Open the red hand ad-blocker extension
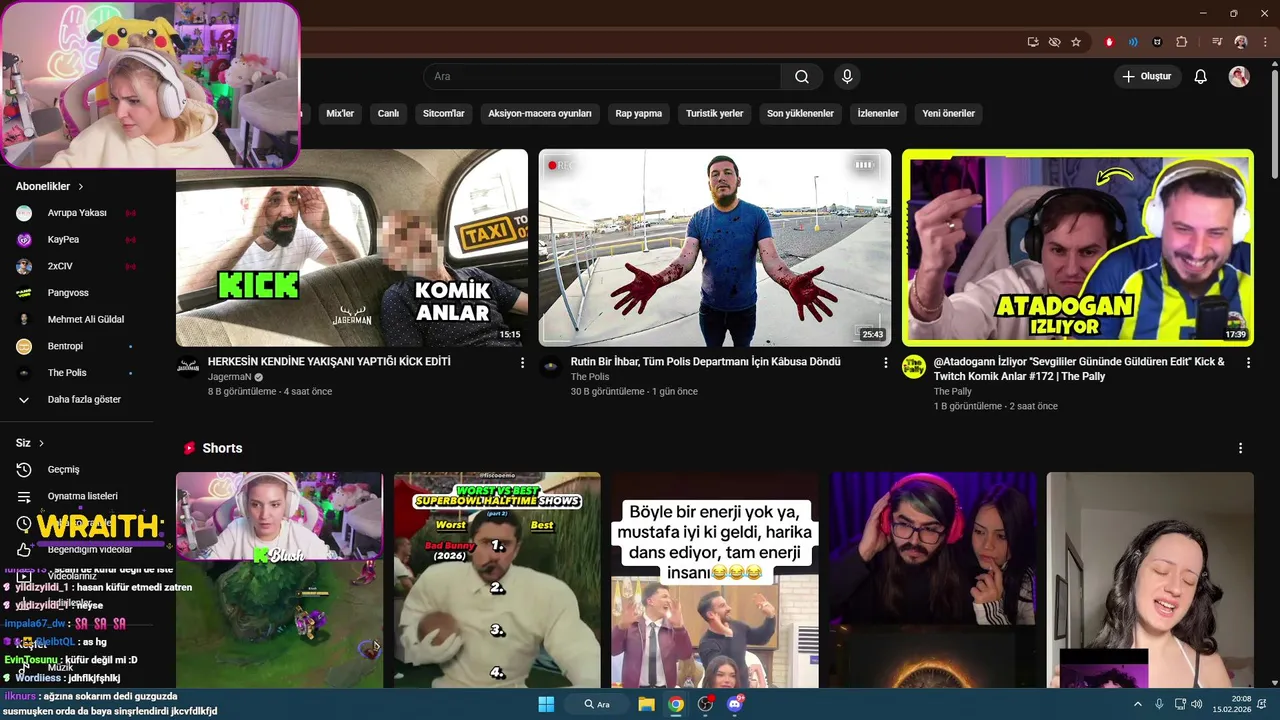Screen dimensions: 1280x720 click(1109, 42)
